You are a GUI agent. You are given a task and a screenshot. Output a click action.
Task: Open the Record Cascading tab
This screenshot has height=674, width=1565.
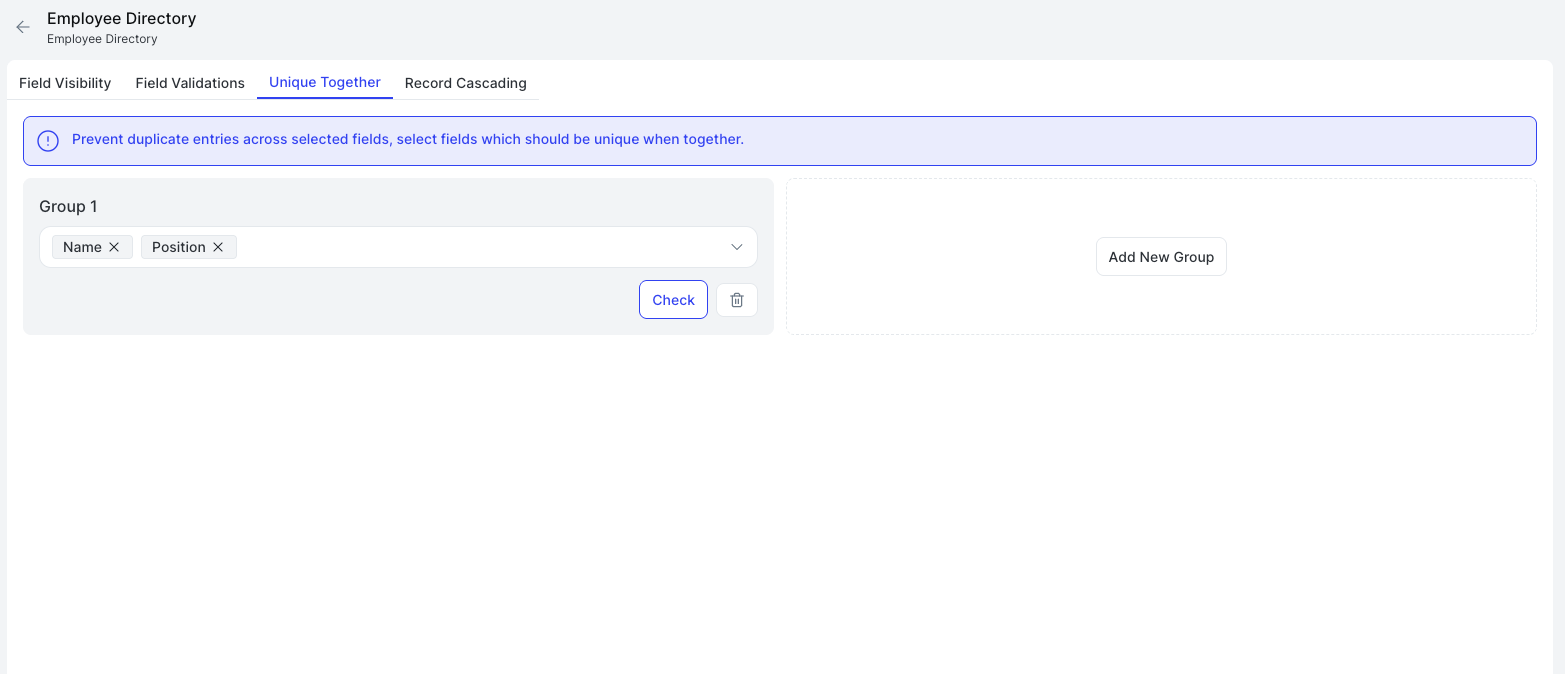pos(465,83)
